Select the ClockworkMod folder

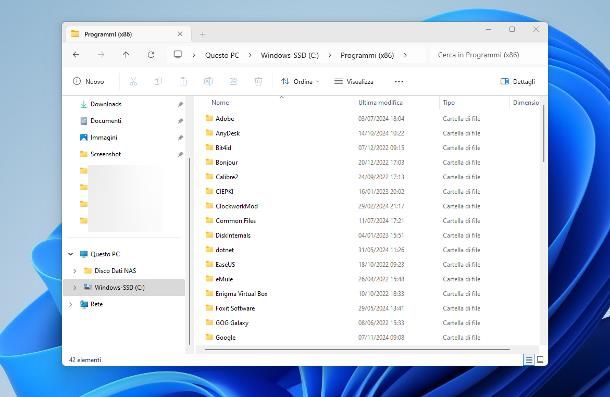tap(237, 206)
